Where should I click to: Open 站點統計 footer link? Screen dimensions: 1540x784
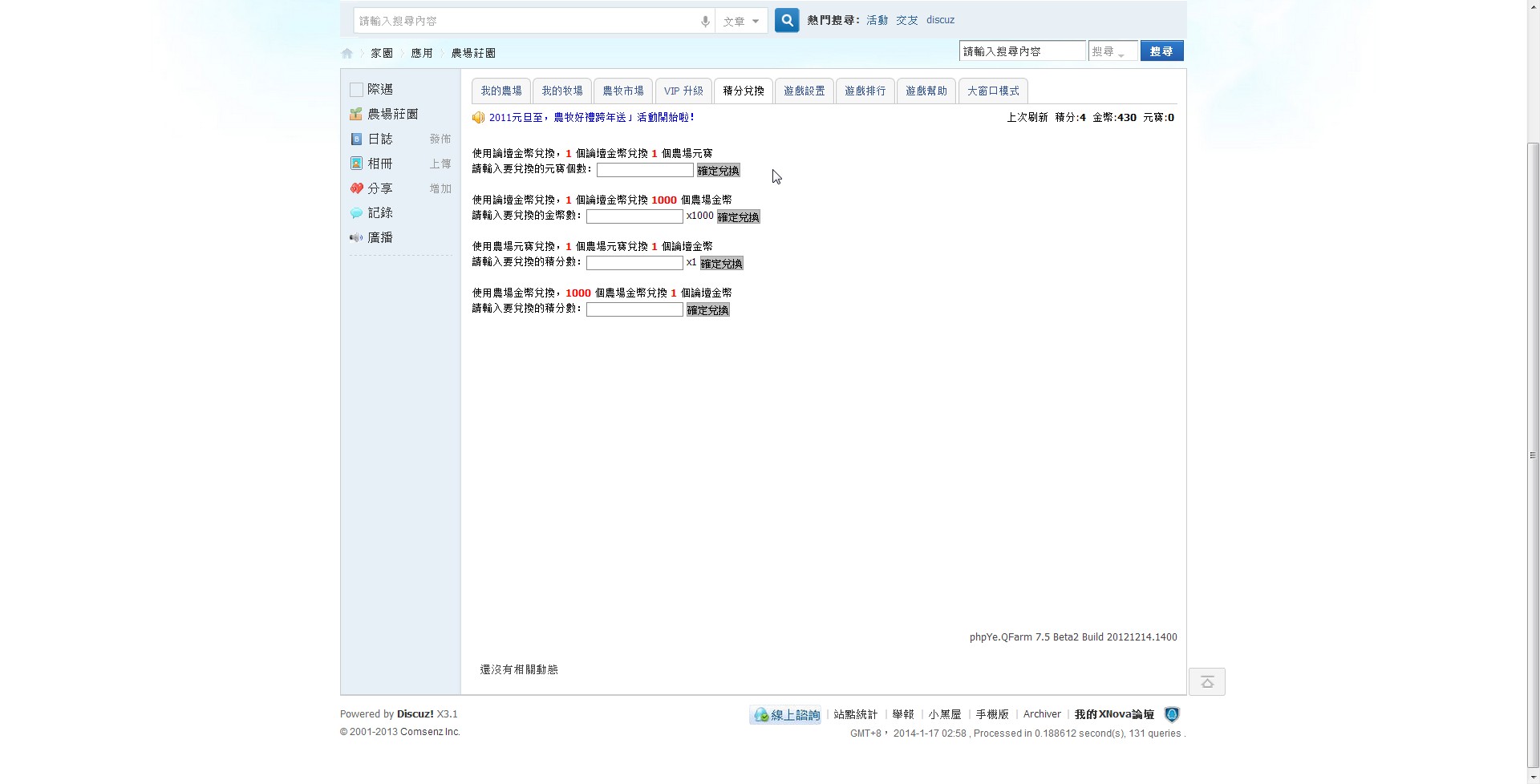pos(855,714)
